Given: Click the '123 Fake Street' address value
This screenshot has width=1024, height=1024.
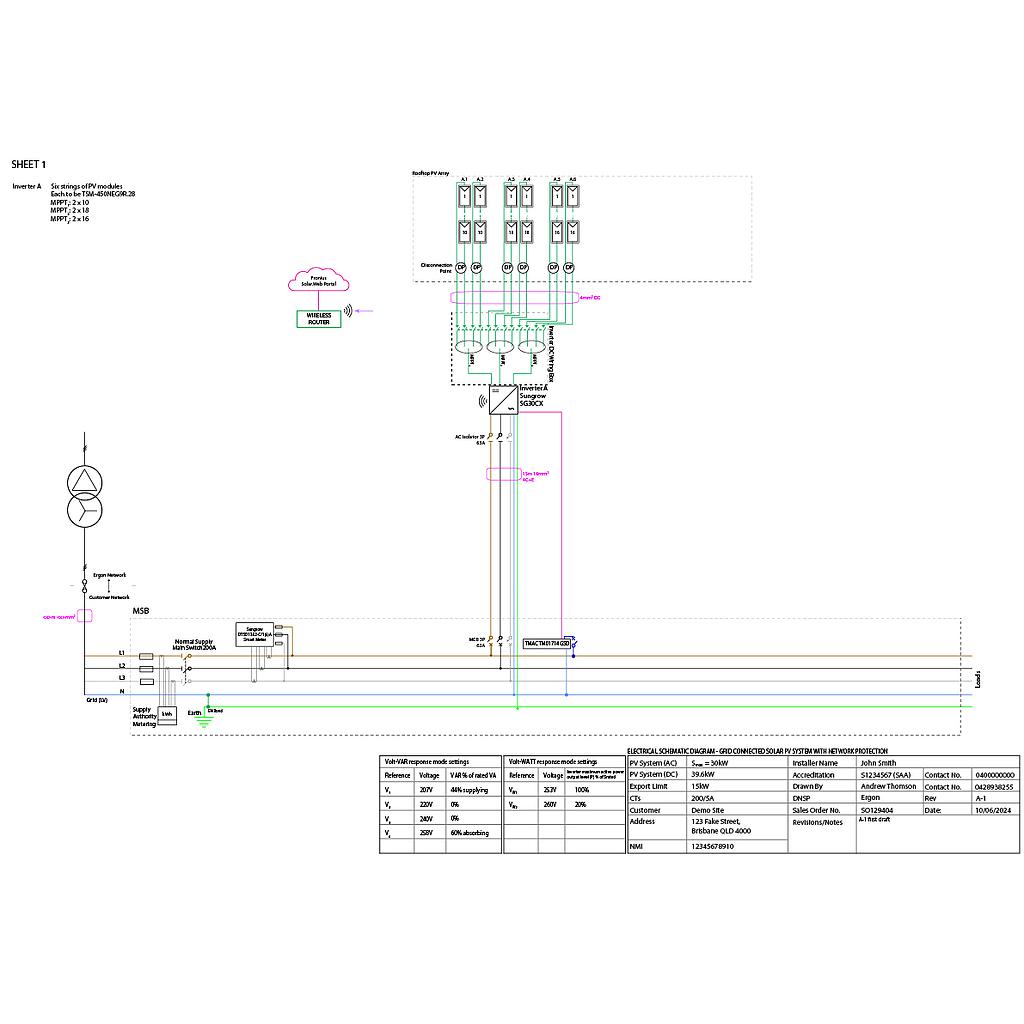Looking at the screenshot, I should click(x=716, y=822).
